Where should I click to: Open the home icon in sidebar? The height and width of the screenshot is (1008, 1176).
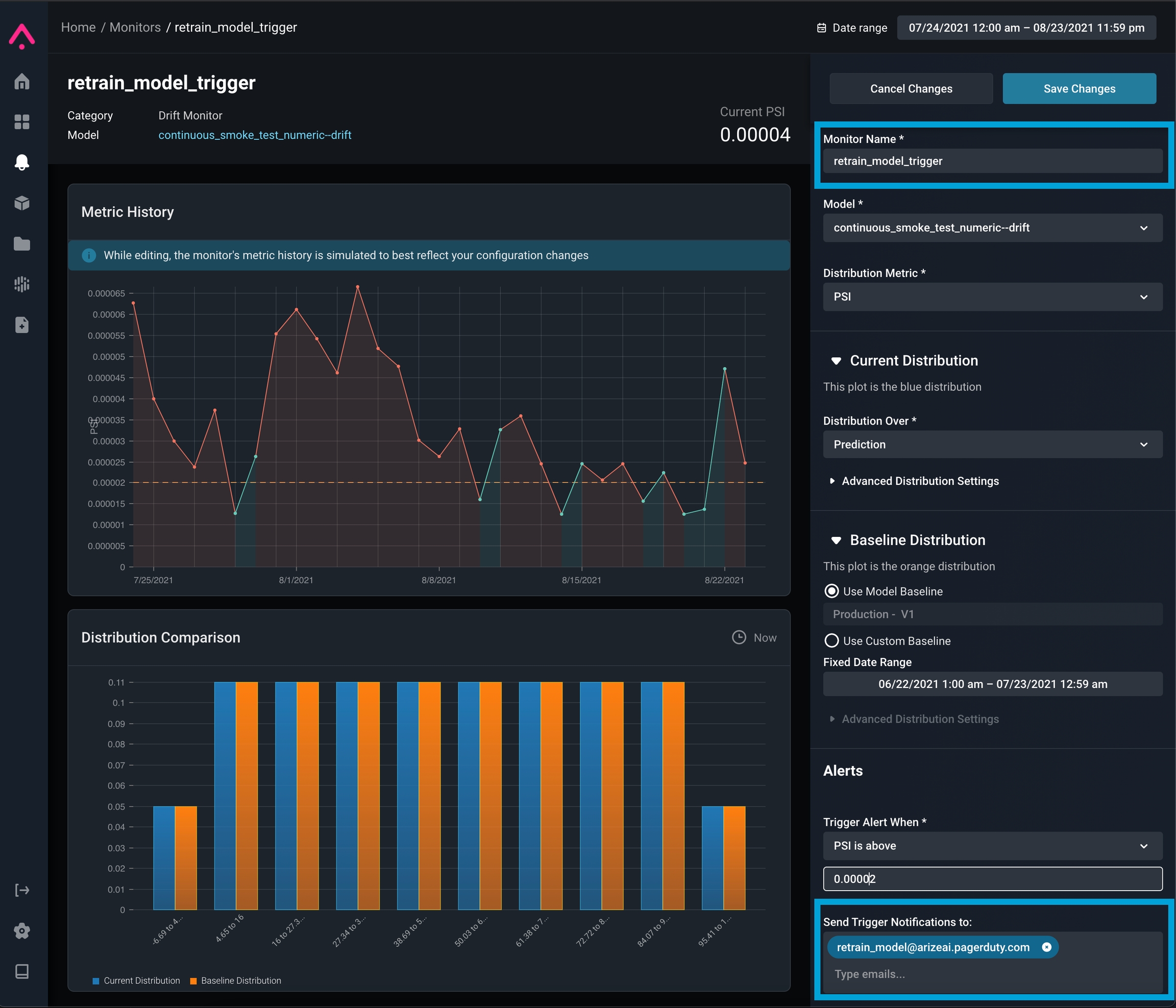pyautogui.click(x=22, y=82)
